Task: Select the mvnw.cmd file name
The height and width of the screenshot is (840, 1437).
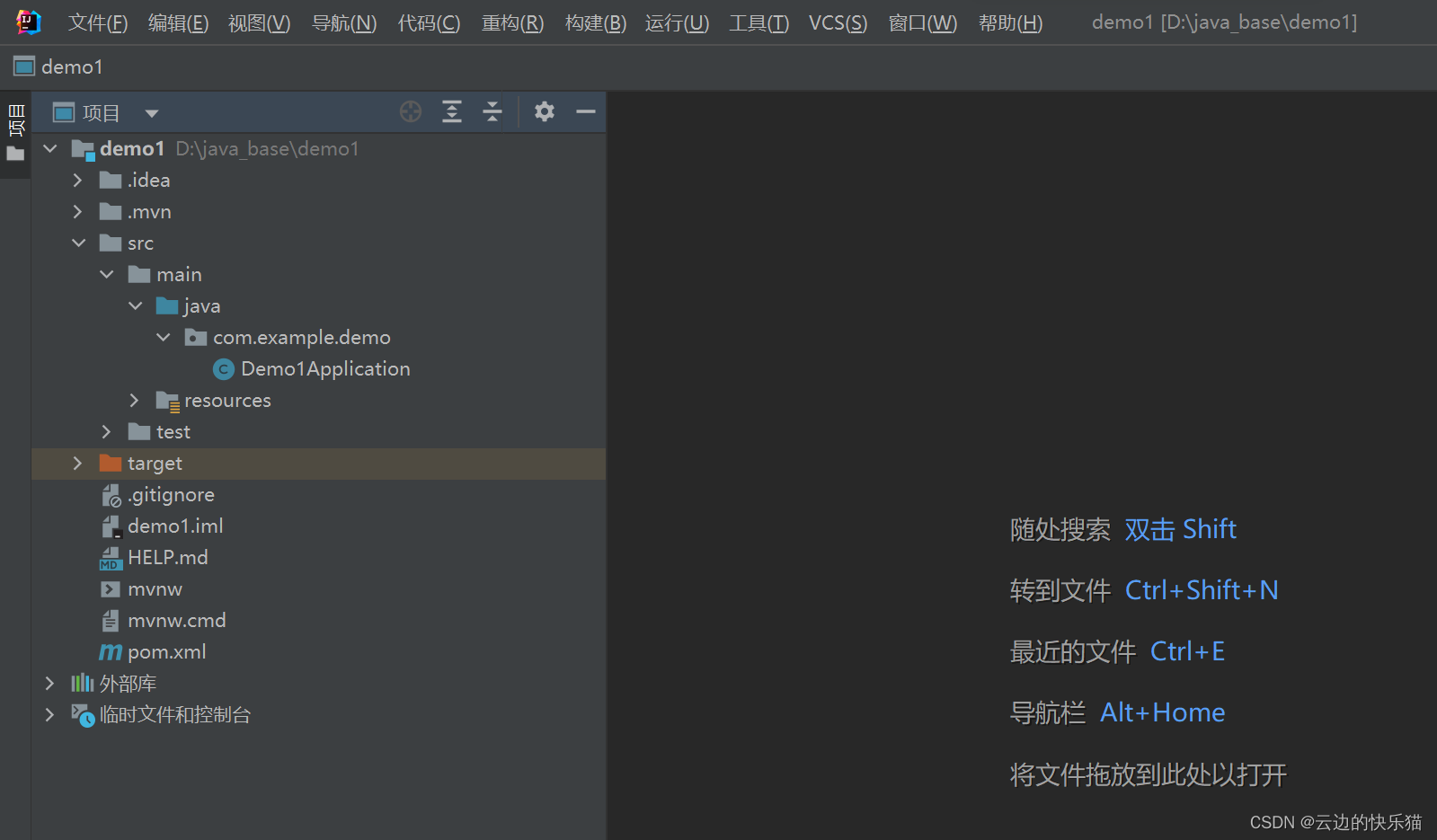Action: tap(177, 621)
